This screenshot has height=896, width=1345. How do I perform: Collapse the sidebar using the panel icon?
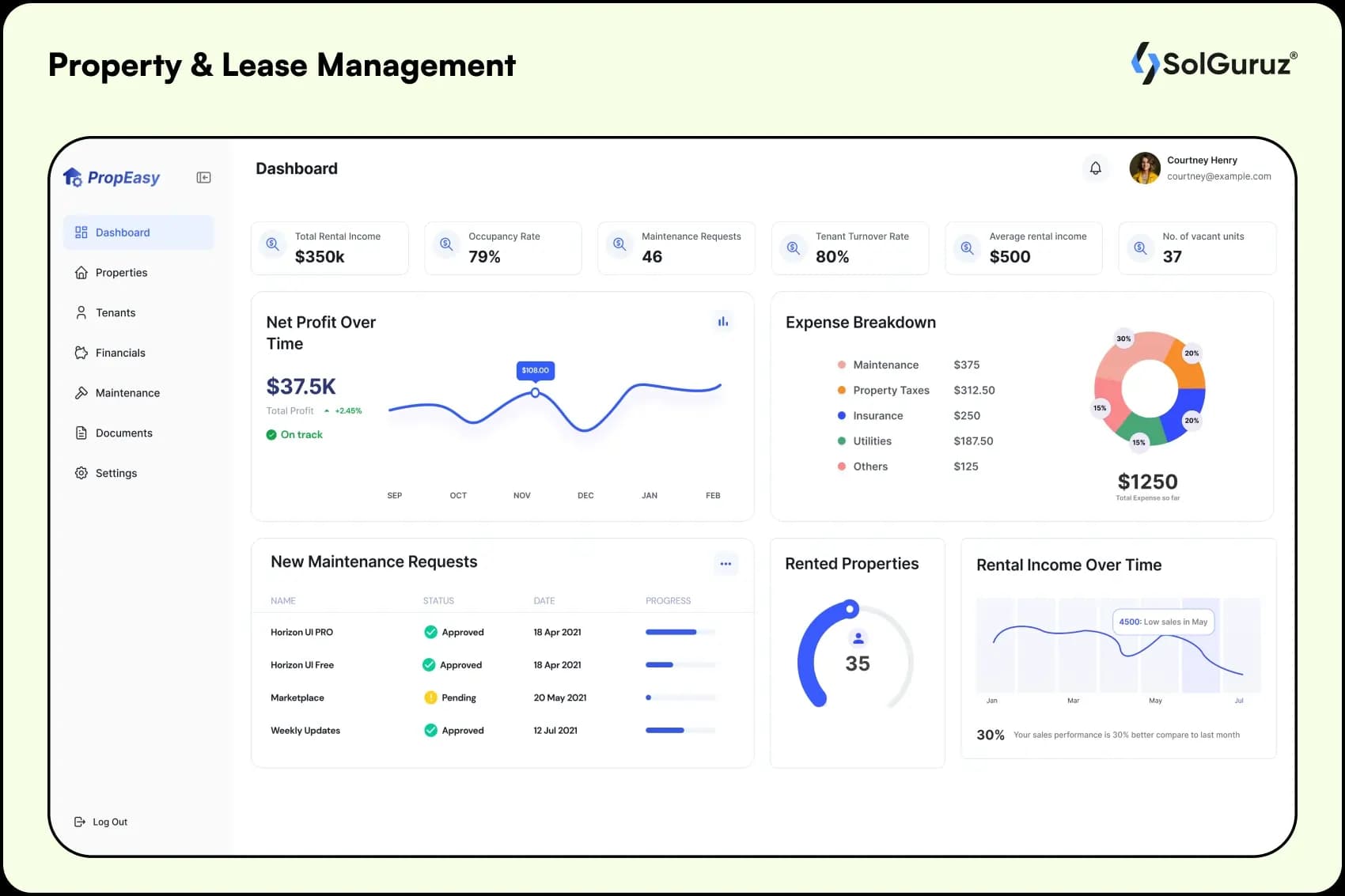203,178
